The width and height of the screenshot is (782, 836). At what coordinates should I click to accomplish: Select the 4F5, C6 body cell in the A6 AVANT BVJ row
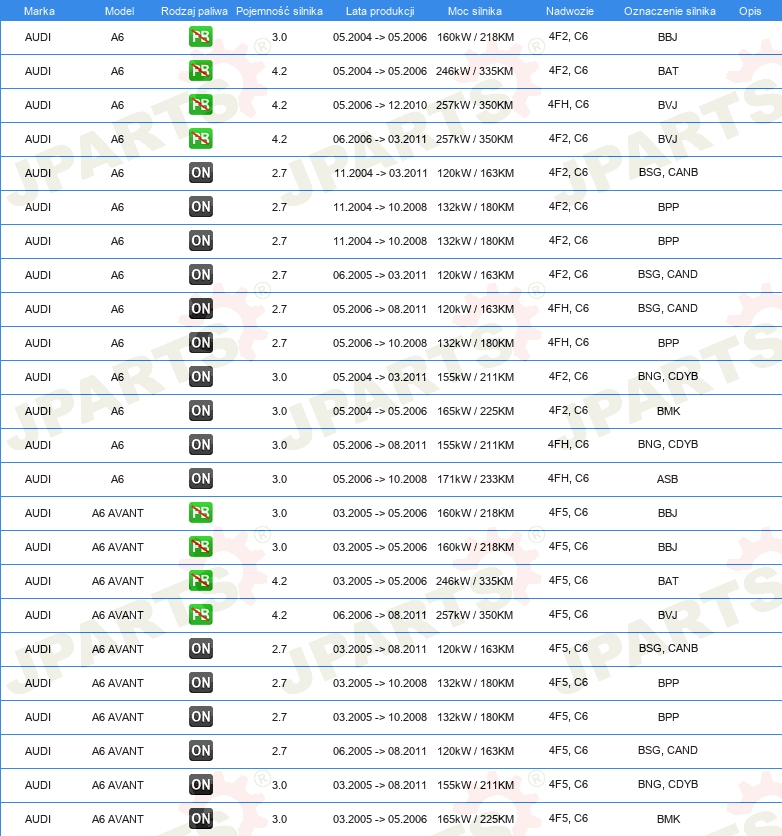(x=568, y=614)
